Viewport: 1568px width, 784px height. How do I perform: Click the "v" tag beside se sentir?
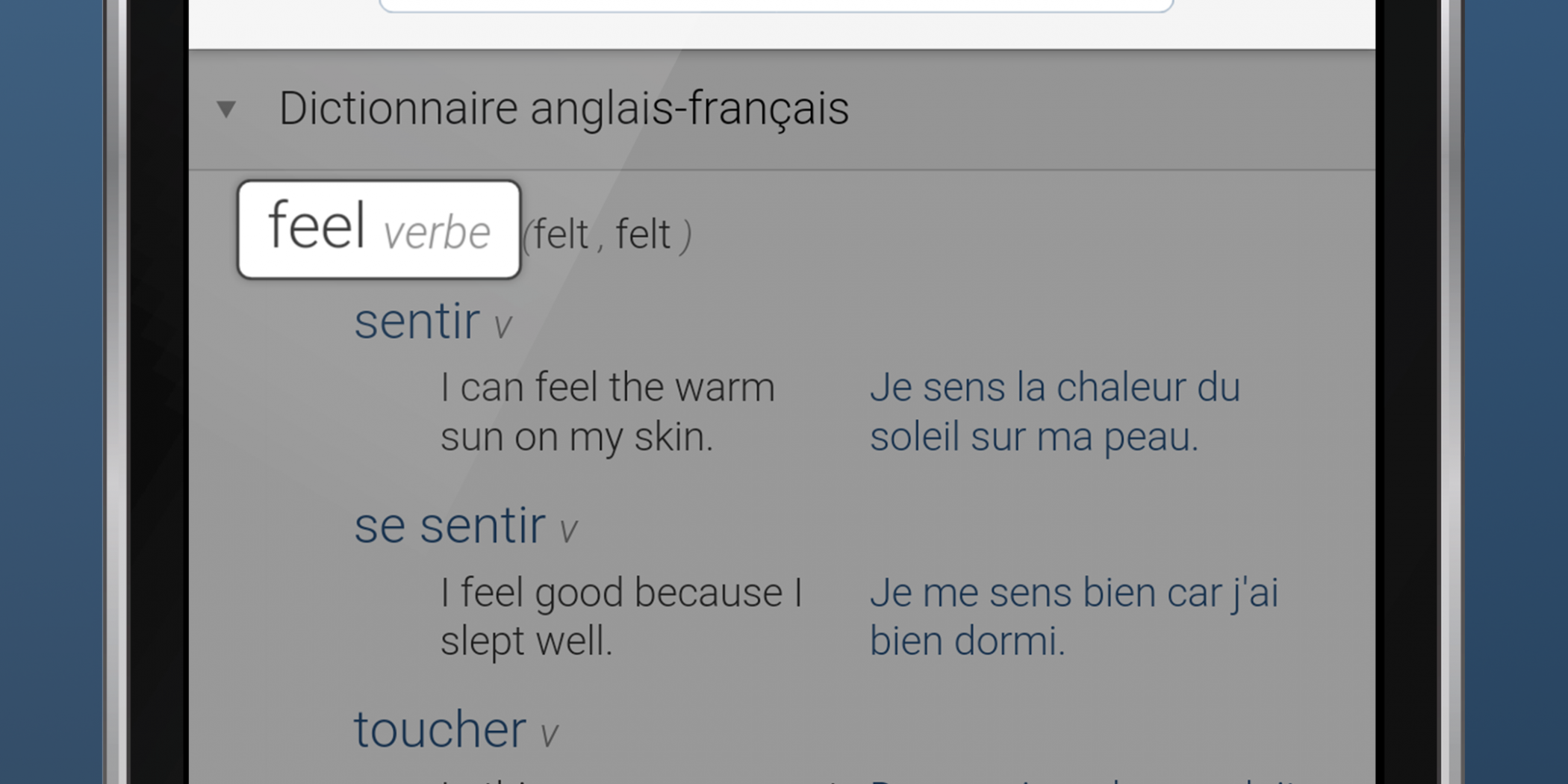click(x=568, y=530)
